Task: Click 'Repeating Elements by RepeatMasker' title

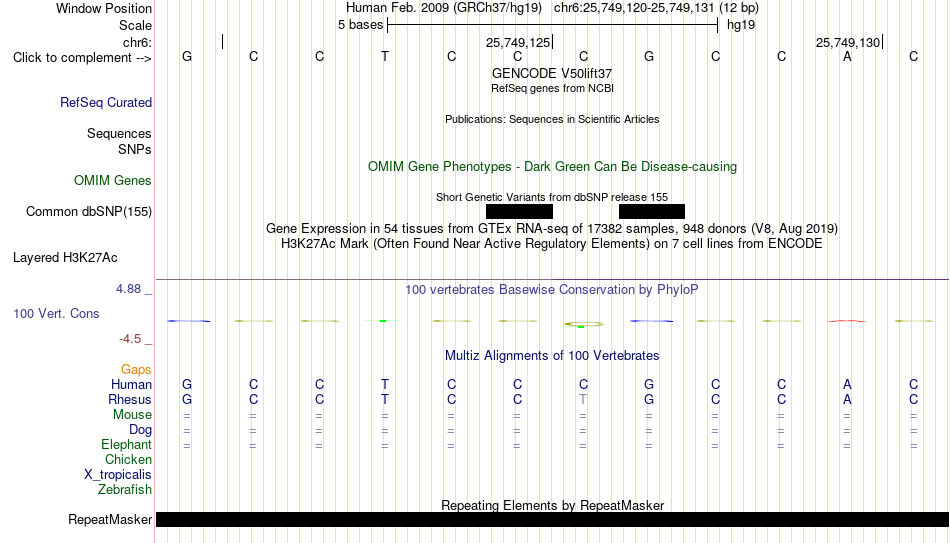Action: pos(552,505)
